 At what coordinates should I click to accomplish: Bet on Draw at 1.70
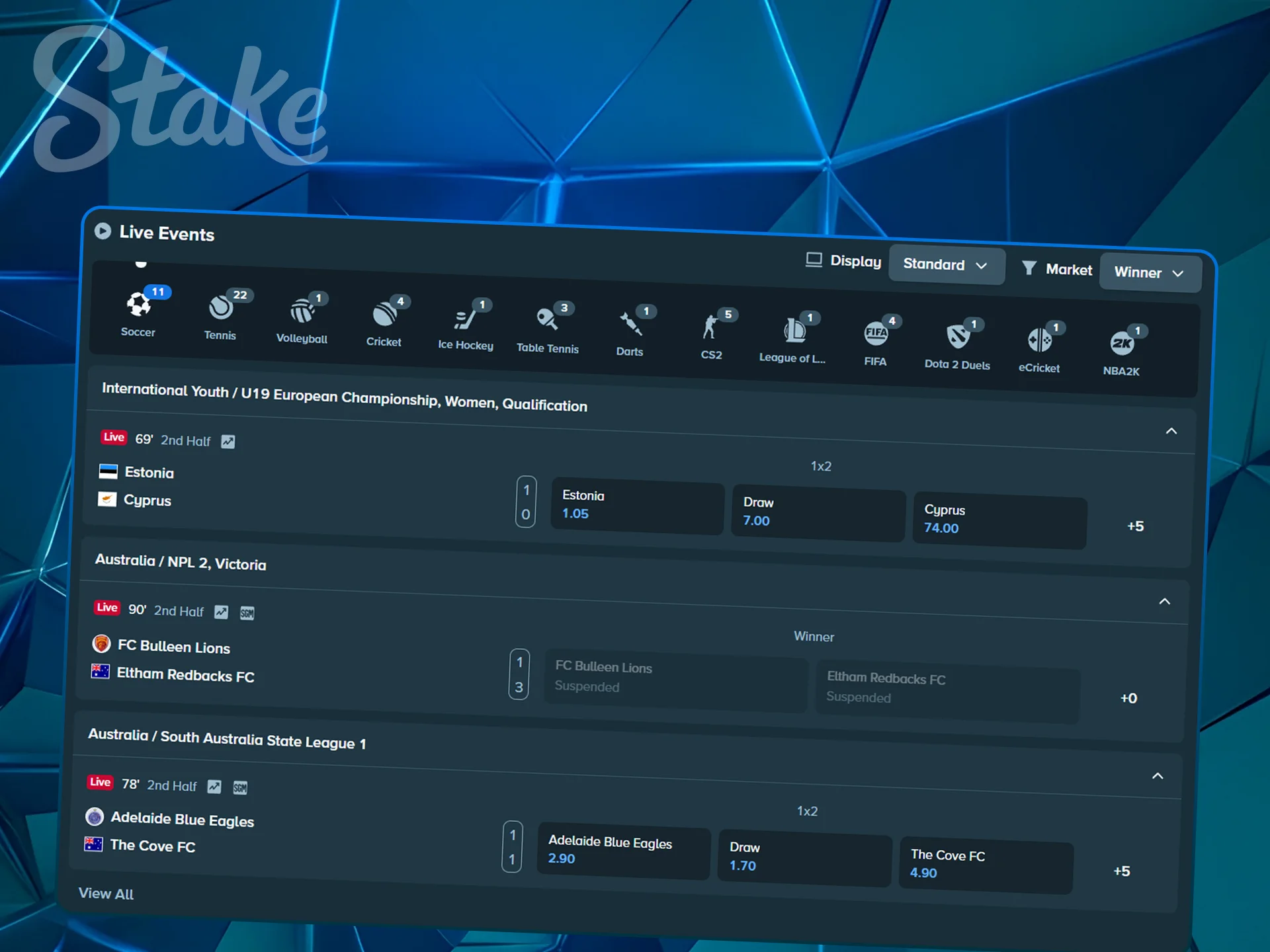[805, 858]
